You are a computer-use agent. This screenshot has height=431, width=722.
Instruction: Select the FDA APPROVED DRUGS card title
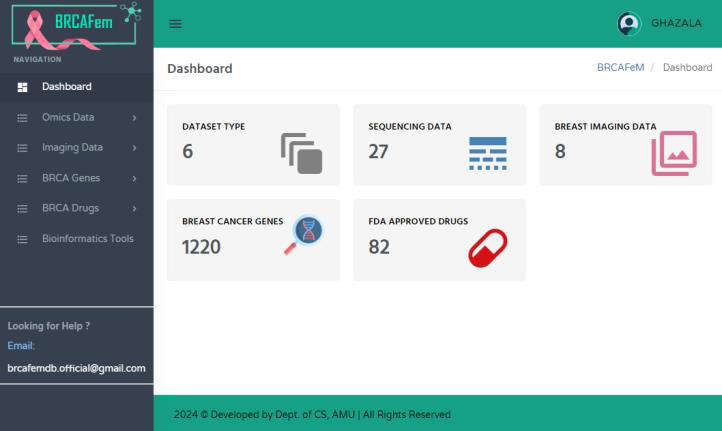tap(418, 221)
